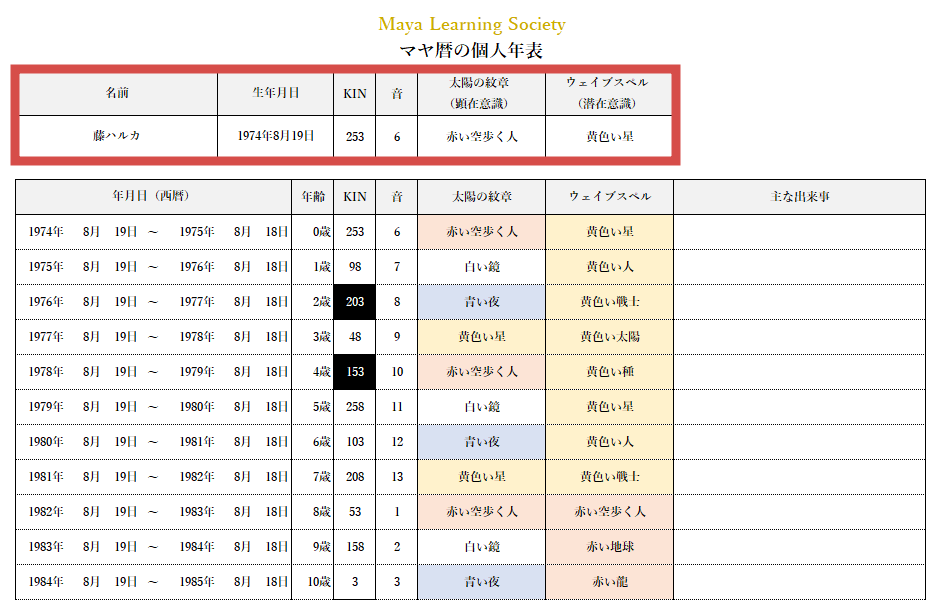Click the 年齢 column header
Screen dimensions: 940x600
click(x=313, y=196)
